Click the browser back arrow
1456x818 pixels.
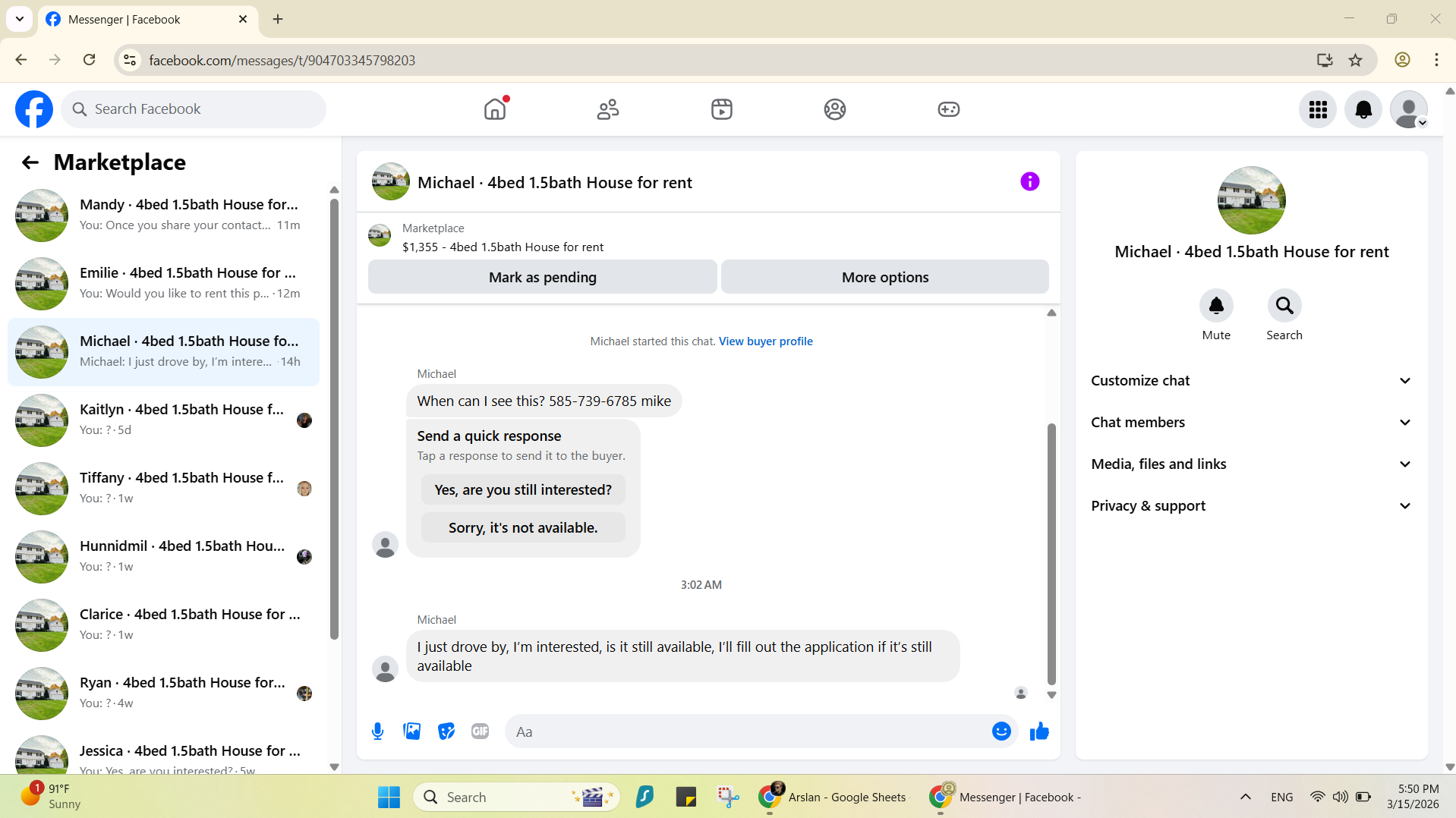pos(21,60)
